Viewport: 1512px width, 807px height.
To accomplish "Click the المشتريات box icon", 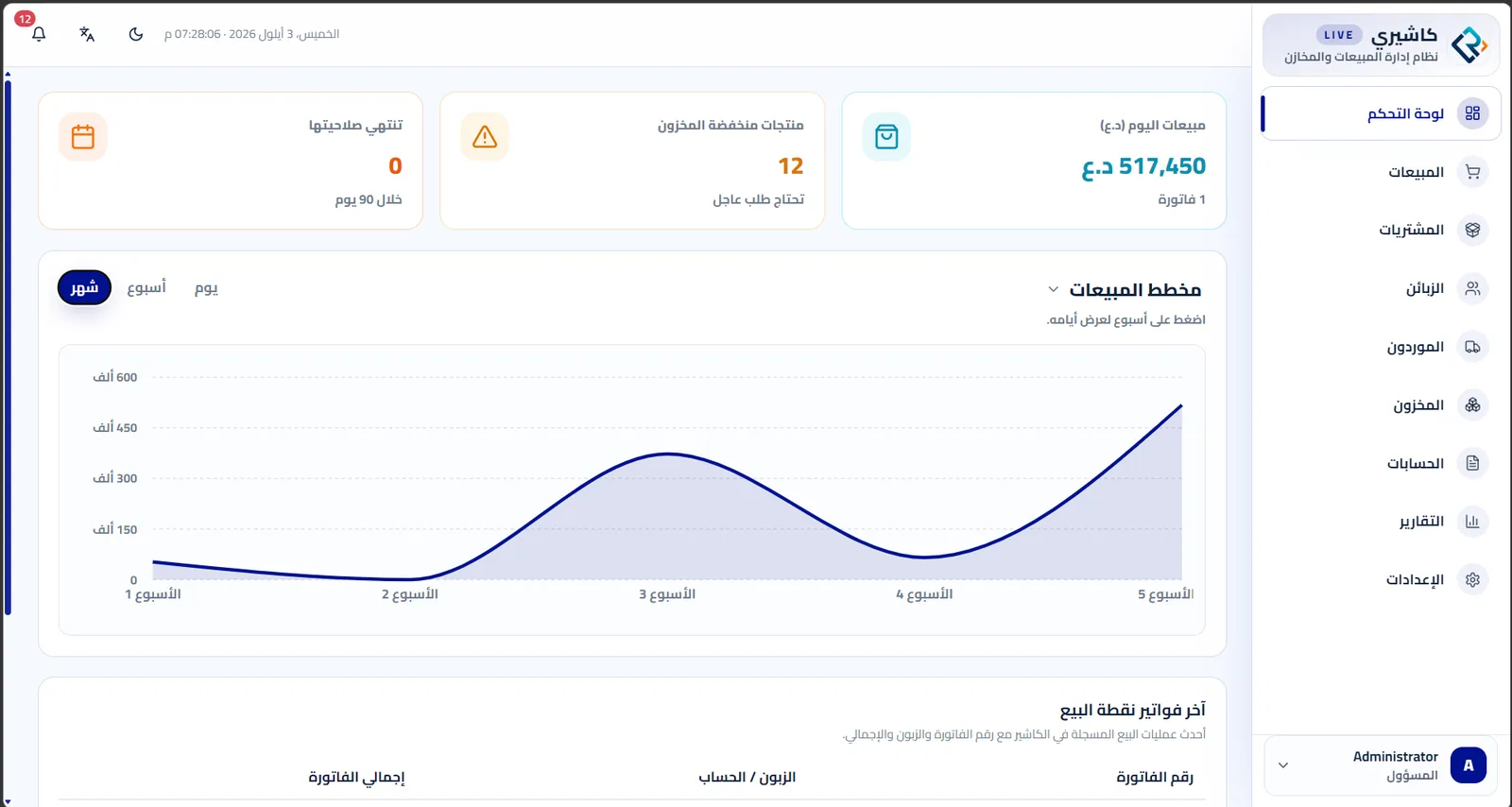I will click(1472, 230).
